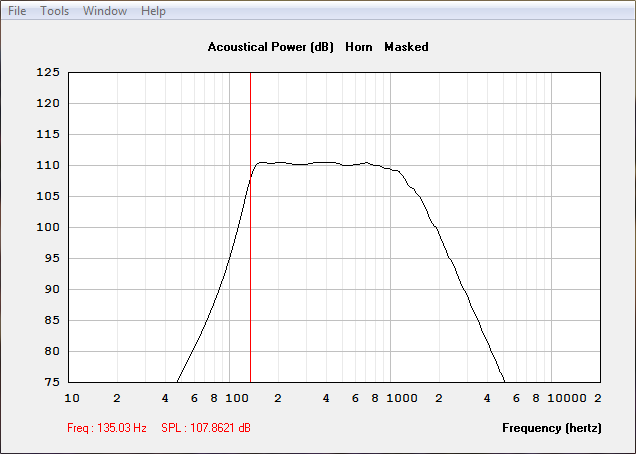Click the 100 x-axis label
The image size is (636, 454).
point(237,398)
